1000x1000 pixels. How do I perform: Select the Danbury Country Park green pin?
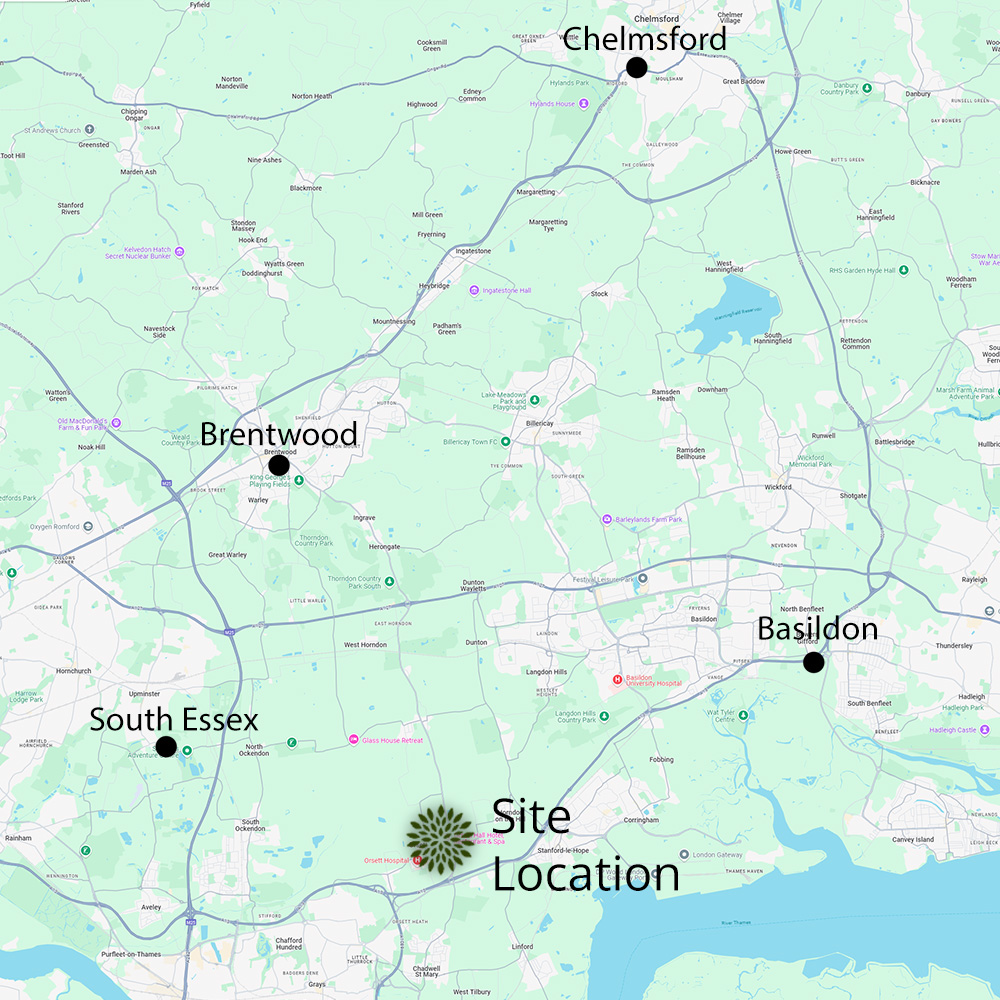pyautogui.click(x=867, y=88)
